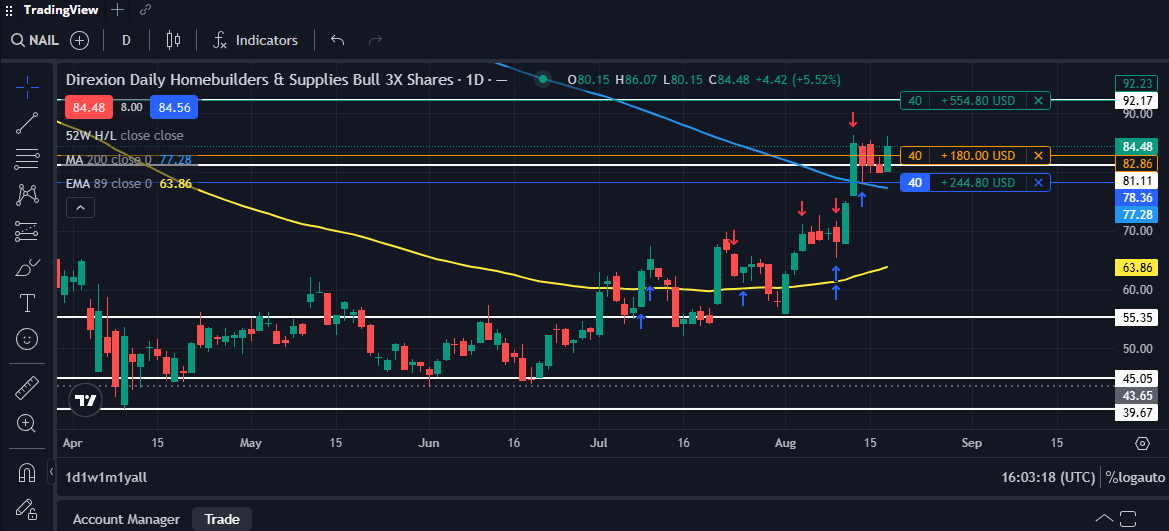This screenshot has height=531, width=1169.
Task: Click the 82.86 orange price label
Action: coord(1135,163)
